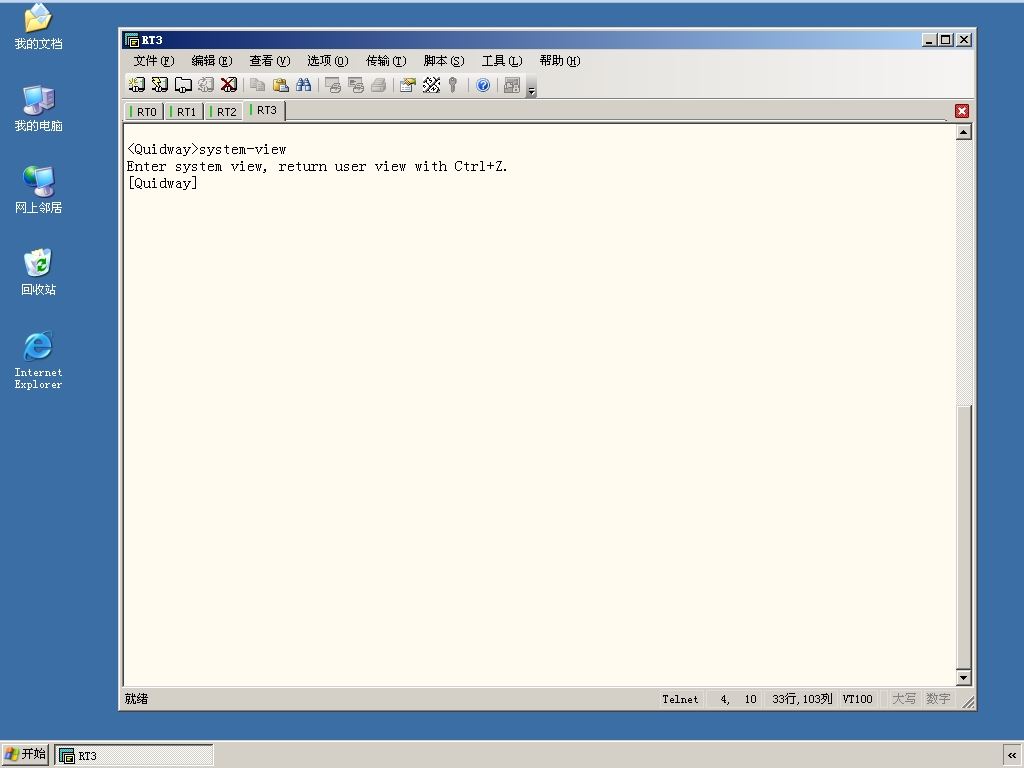The image size is (1024, 768).
Task: Open the 脚本(S) menu
Action: click(444, 61)
